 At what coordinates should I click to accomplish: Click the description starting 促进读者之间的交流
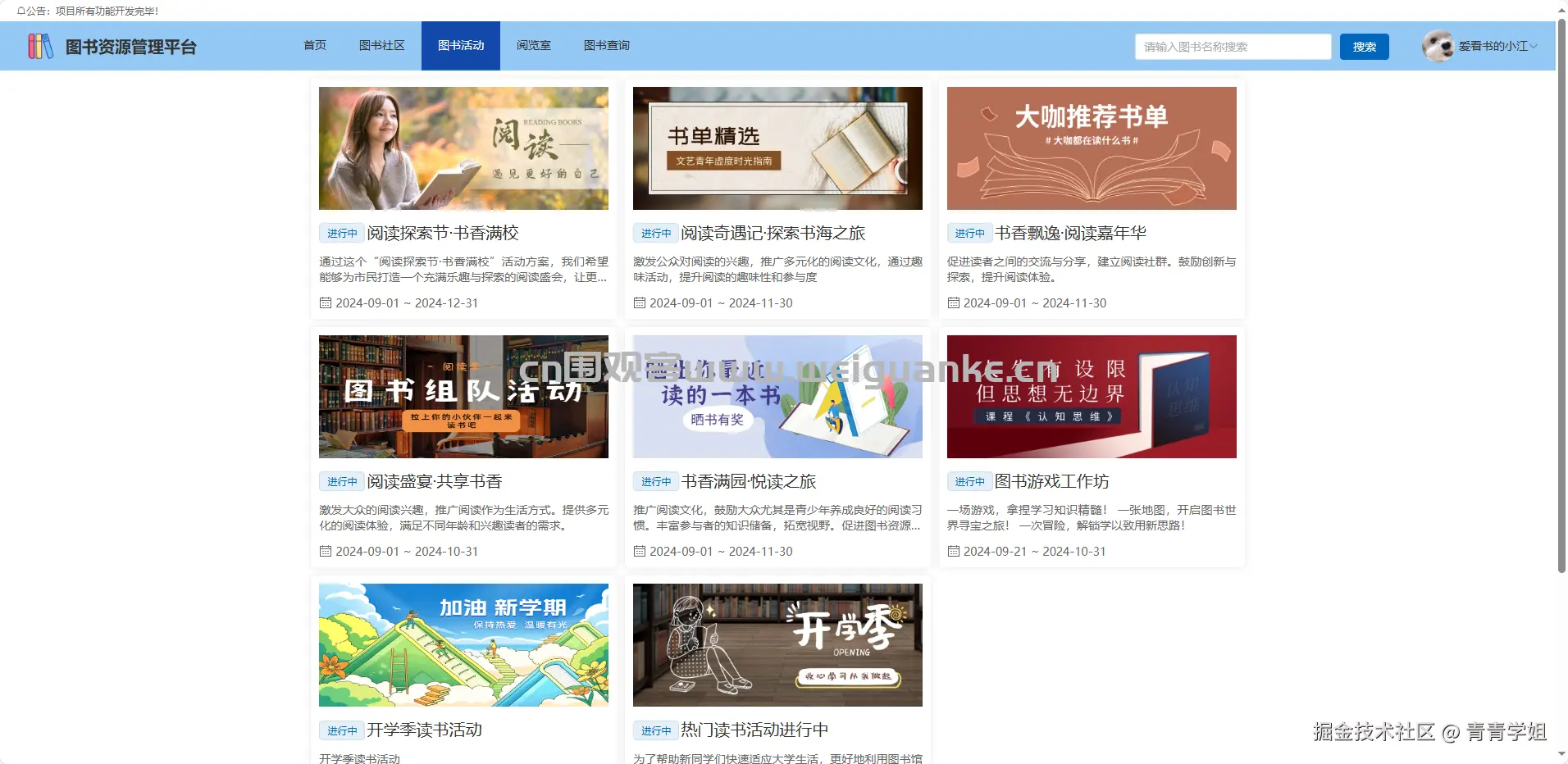click(x=1092, y=270)
